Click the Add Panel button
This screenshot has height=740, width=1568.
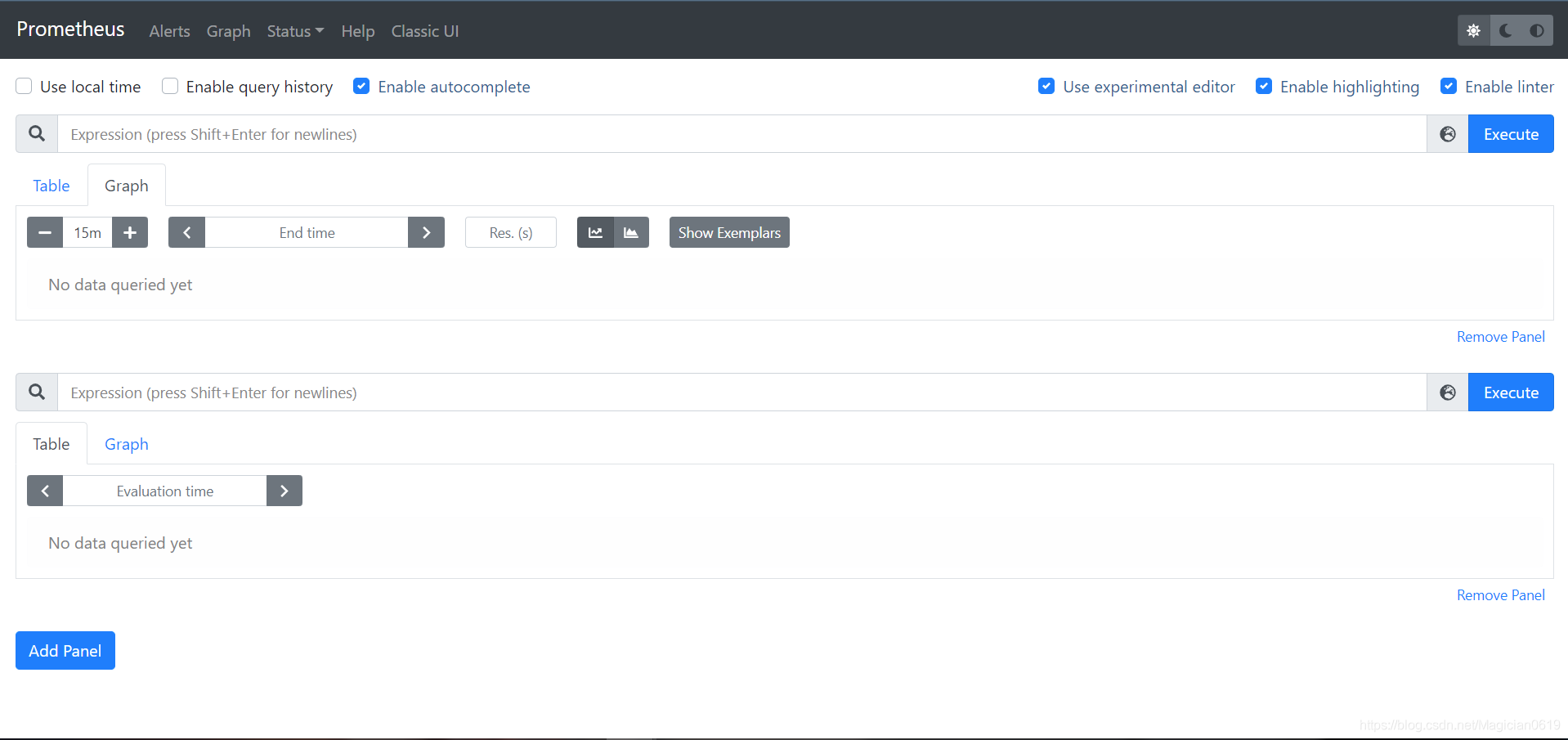pyautogui.click(x=65, y=651)
